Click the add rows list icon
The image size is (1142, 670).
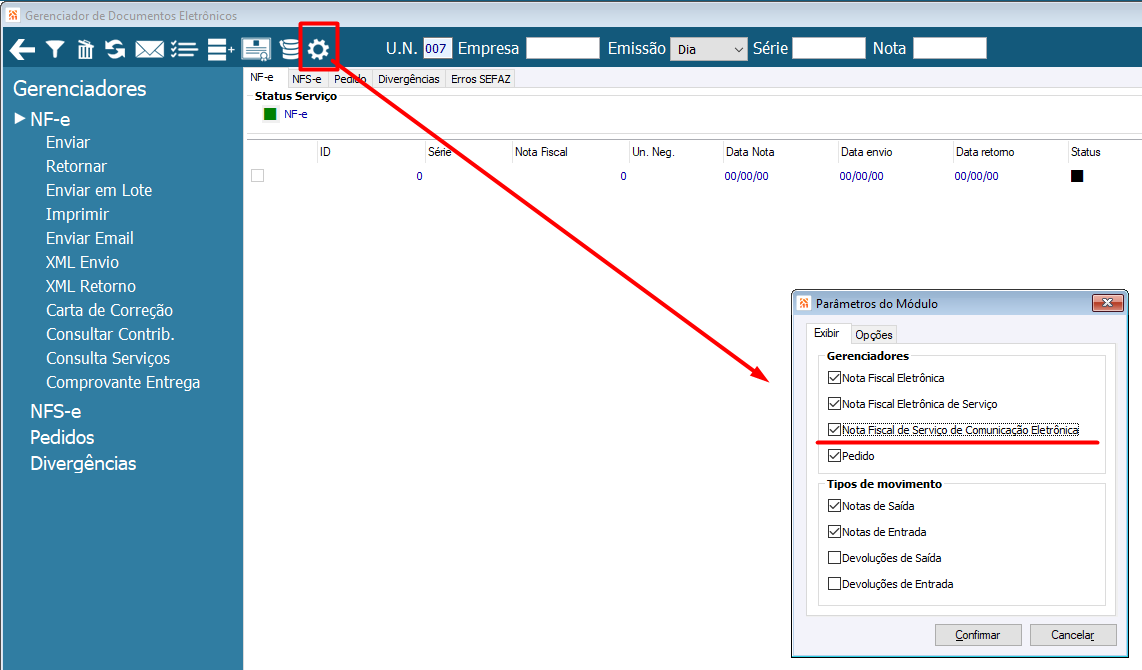coord(221,50)
